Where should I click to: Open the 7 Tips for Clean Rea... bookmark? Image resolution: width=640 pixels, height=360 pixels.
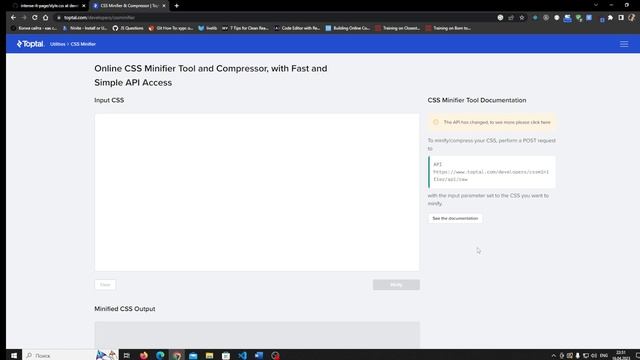[x=245, y=28]
